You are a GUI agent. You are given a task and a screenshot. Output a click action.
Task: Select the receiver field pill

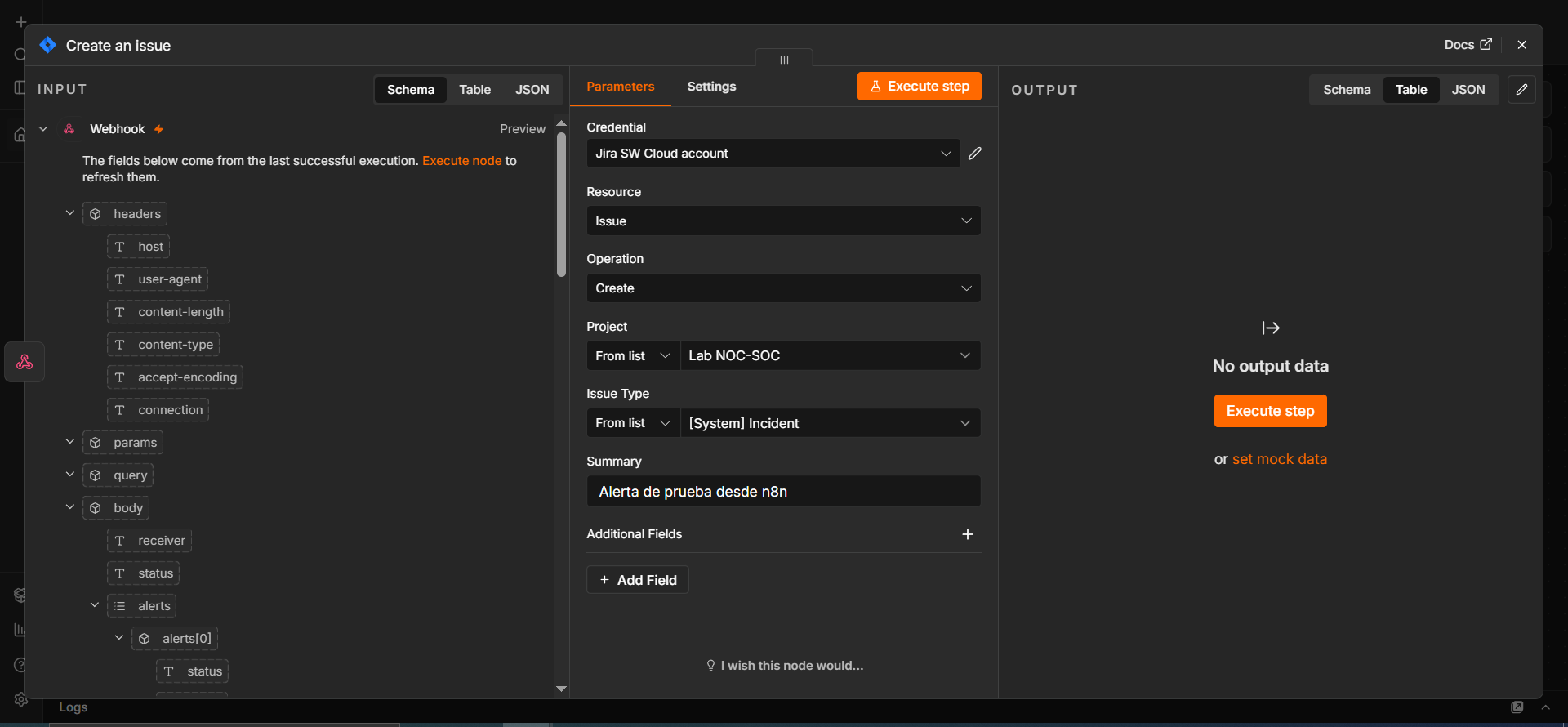[149, 541]
